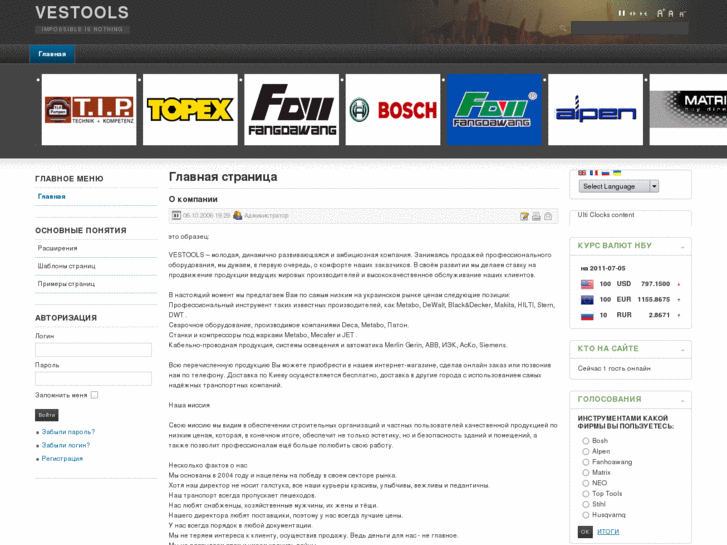Select the Bosh poll option
727x545 pixels.
(x=586, y=441)
